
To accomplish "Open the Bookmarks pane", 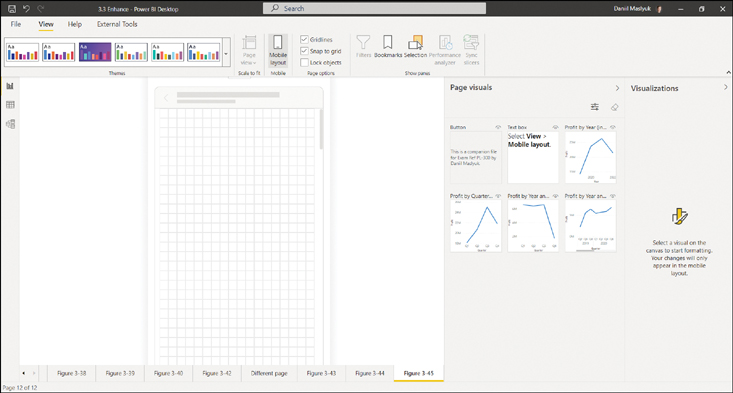I will (x=388, y=47).
